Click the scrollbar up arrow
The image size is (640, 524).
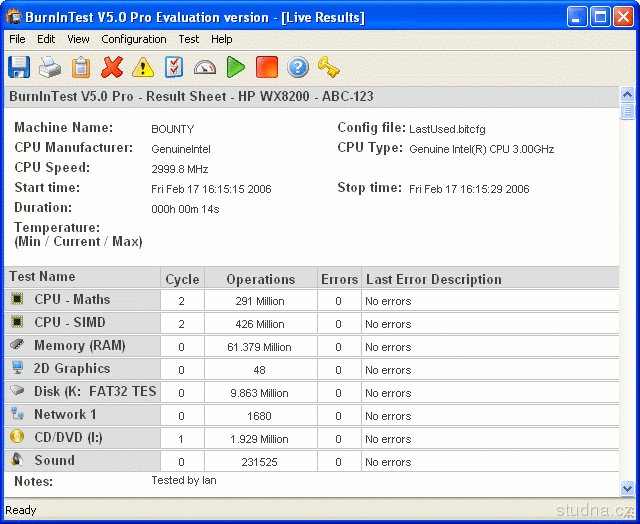[x=627, y=95]
